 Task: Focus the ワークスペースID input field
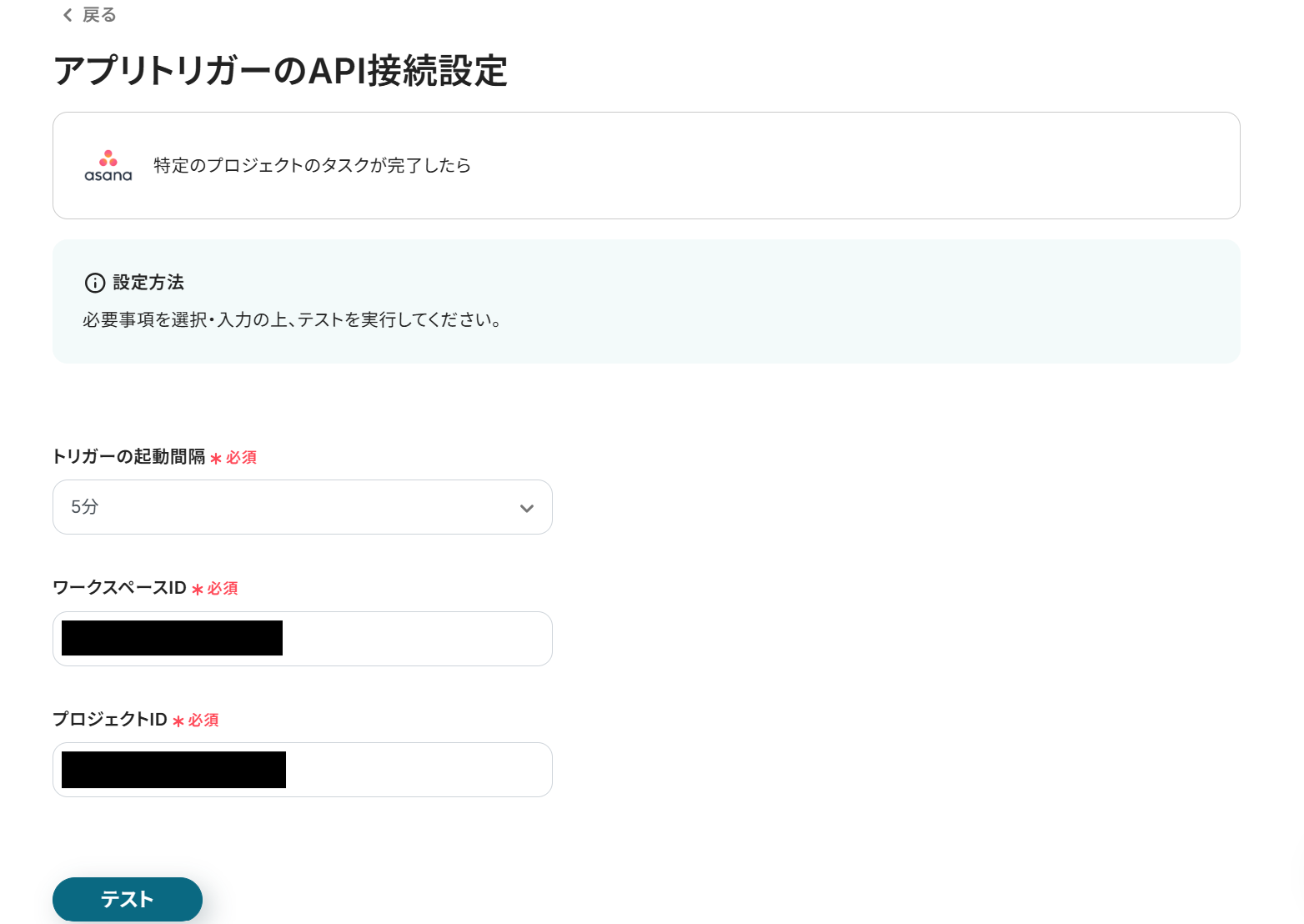pos(417,639)
